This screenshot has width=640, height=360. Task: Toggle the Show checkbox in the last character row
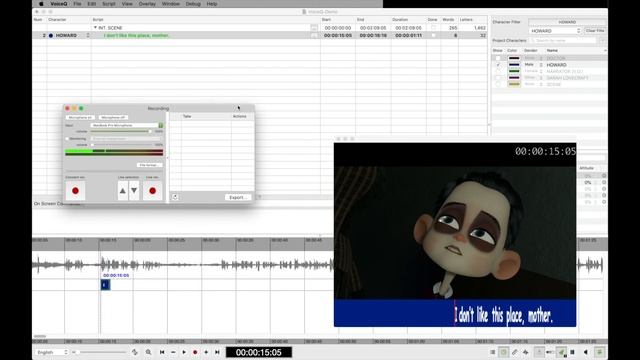click(x=498, y=84)
